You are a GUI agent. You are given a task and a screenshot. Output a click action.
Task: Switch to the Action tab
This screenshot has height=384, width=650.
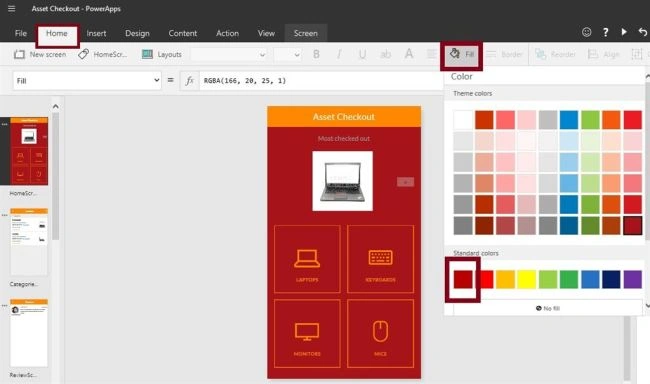(227, 33)
